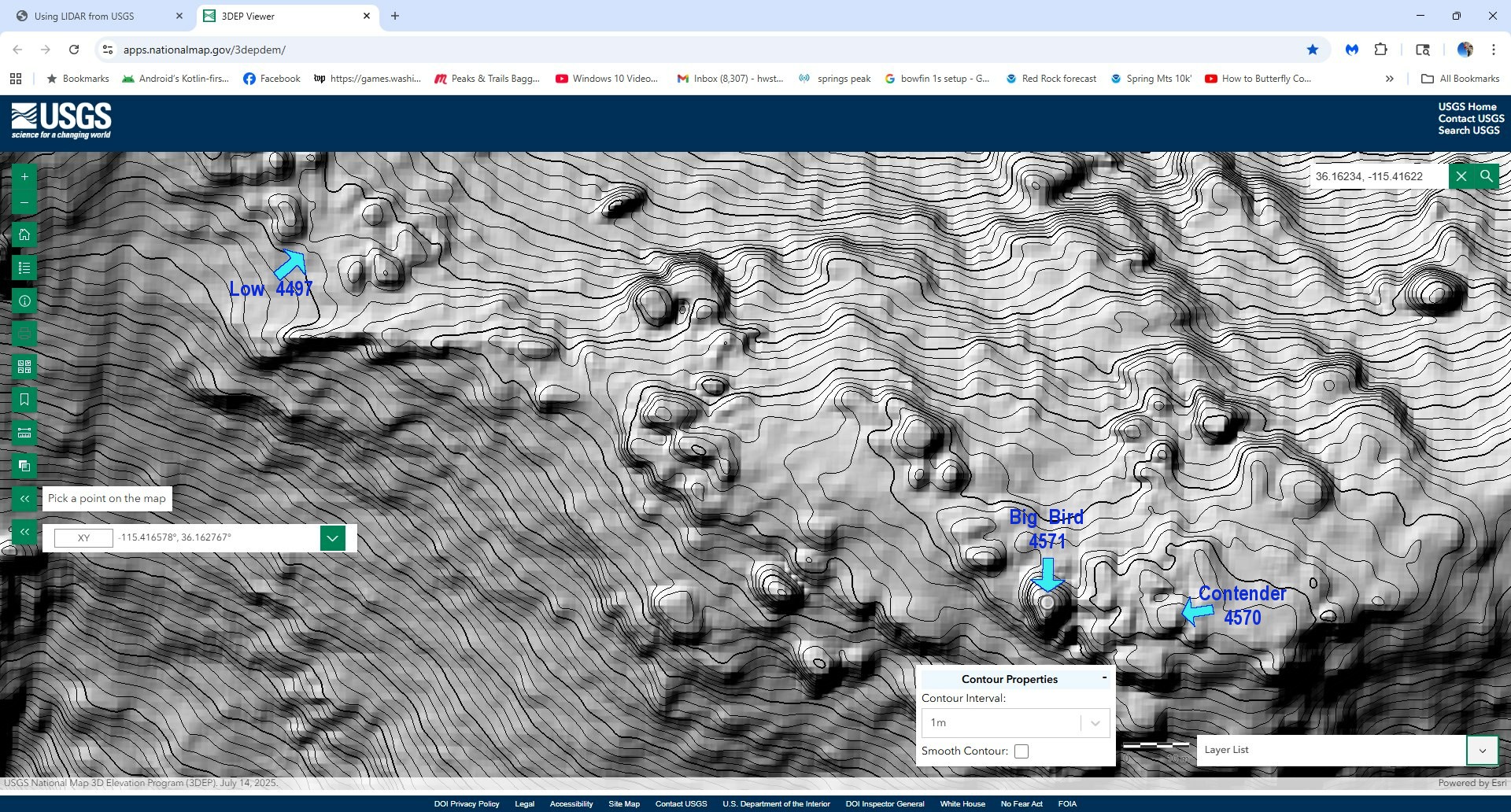Open the DOI Privacy Policy link
This screenshot has height=812, width=1511.
coord(465,803)
